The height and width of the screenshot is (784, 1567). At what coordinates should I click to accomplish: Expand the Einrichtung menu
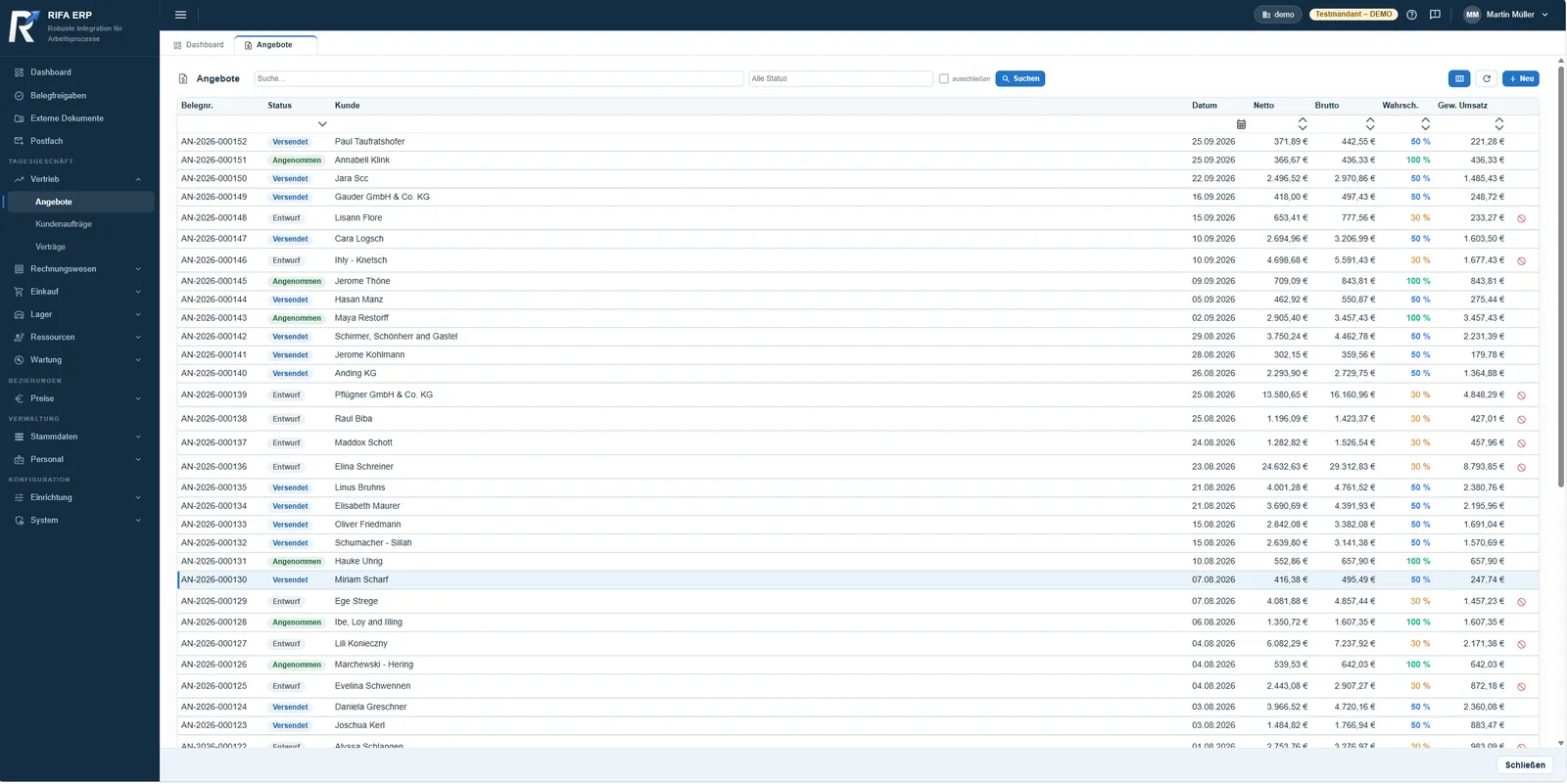point(78,497)
